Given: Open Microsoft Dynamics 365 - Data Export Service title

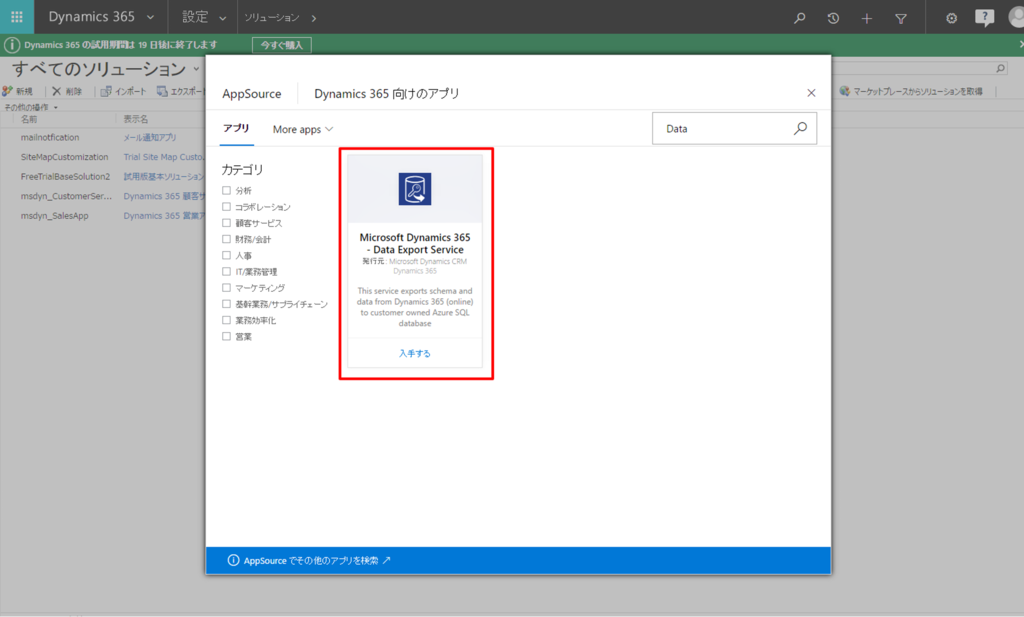Looking at the screenshot, I should 415,244.
